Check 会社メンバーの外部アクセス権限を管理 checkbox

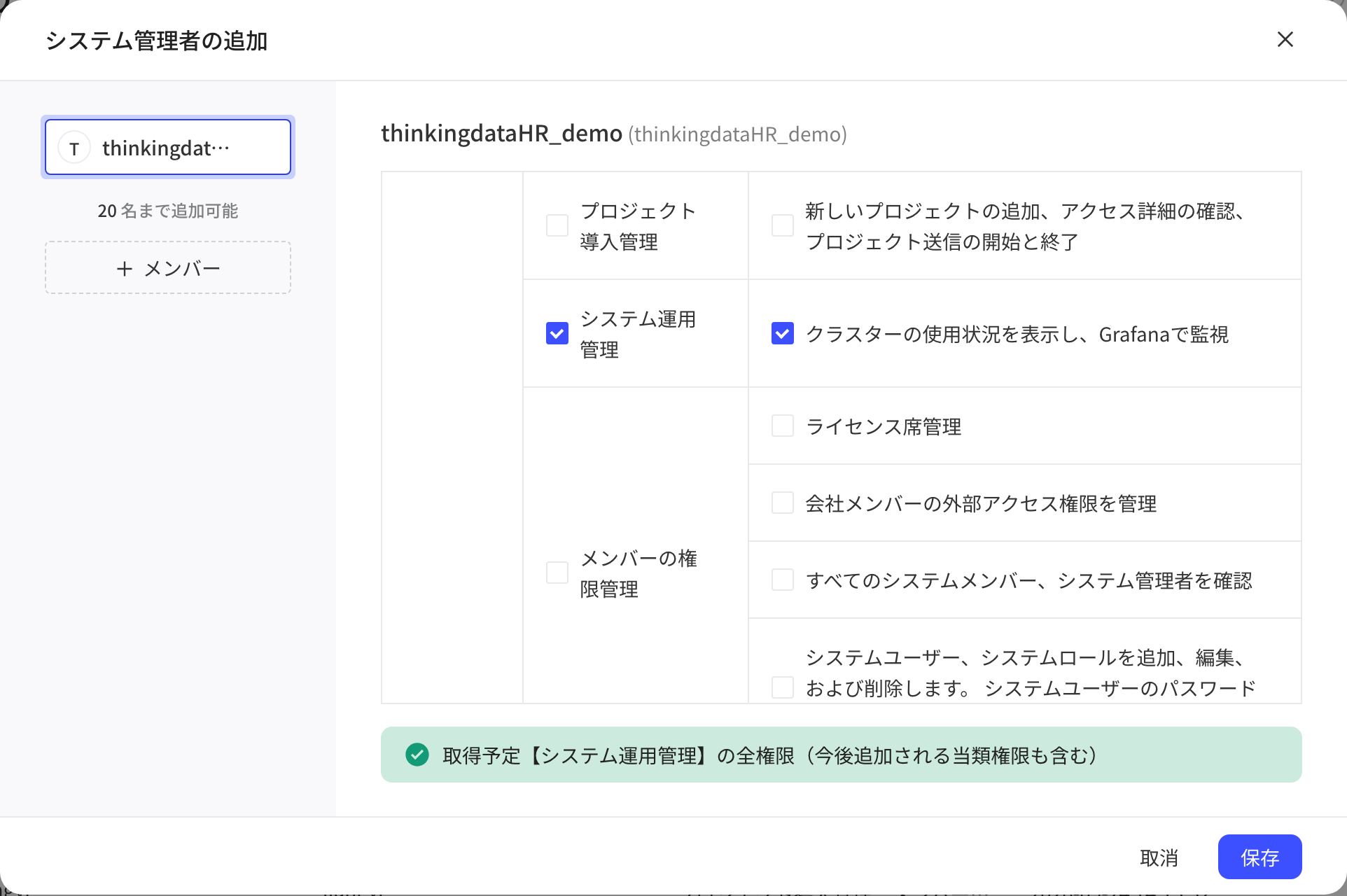coord(782,503)
